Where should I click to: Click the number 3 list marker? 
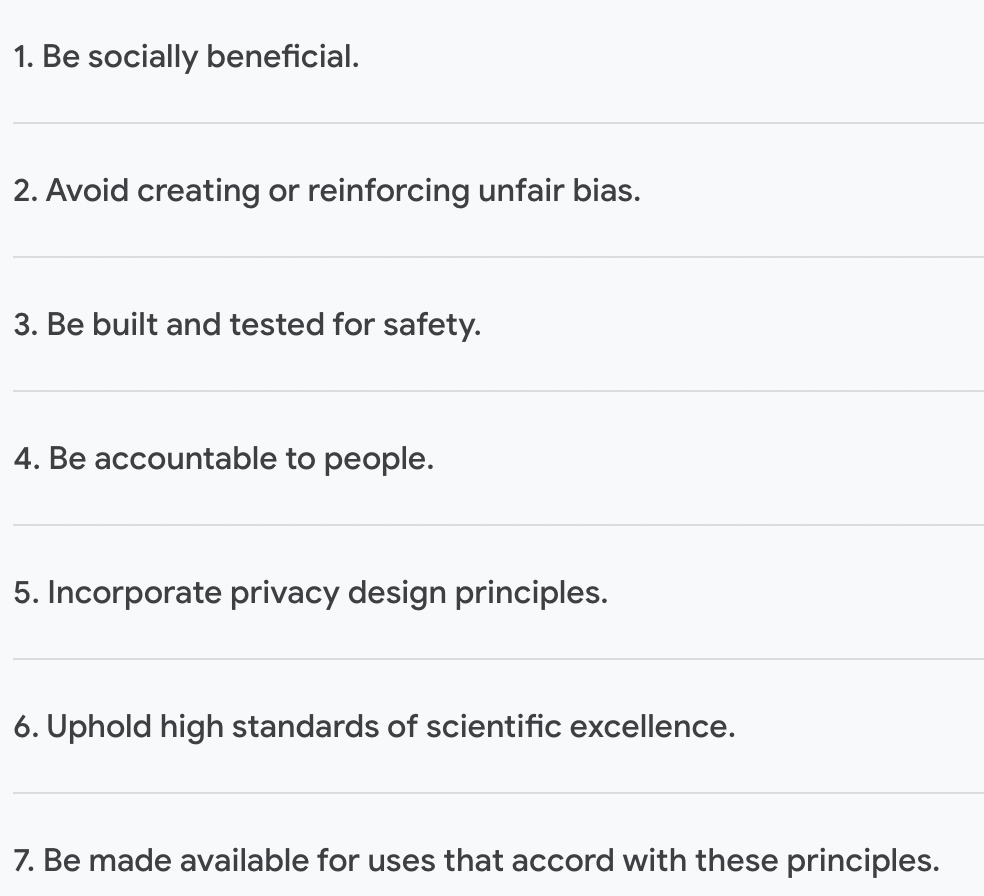pos(26,325)
